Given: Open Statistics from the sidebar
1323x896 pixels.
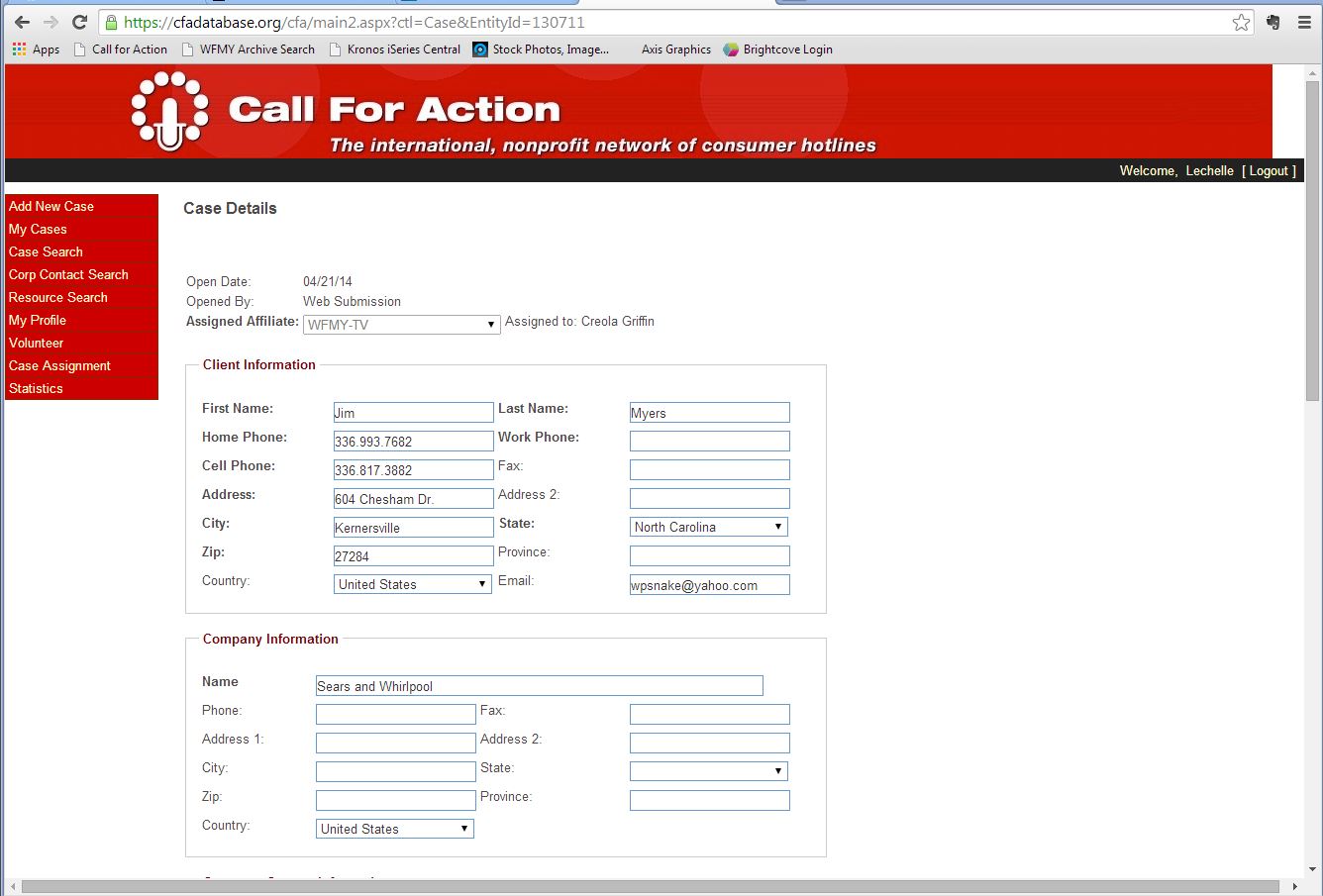Looking at the screenshot, I should coord(81,388).
